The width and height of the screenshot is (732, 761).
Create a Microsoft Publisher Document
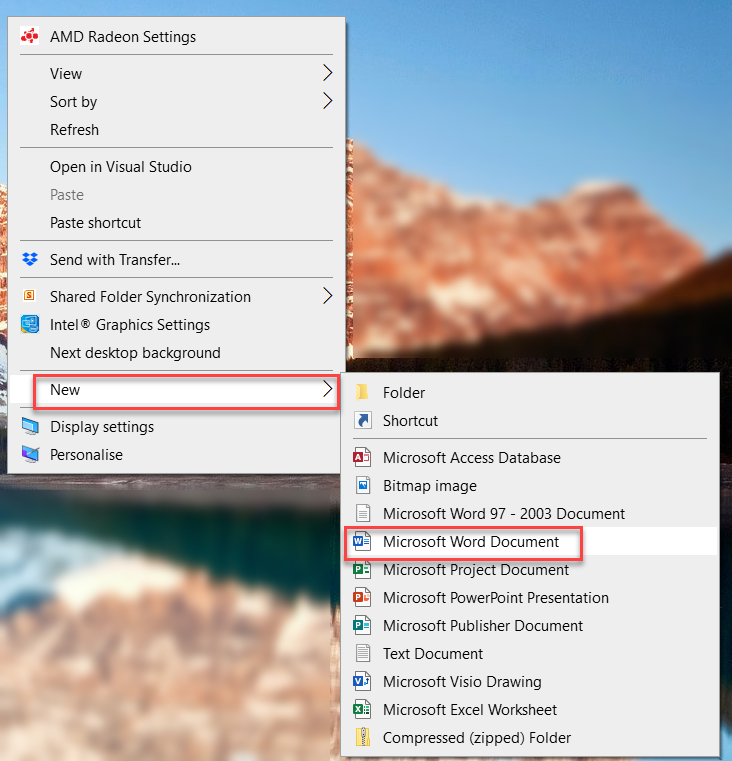point(530,626)
